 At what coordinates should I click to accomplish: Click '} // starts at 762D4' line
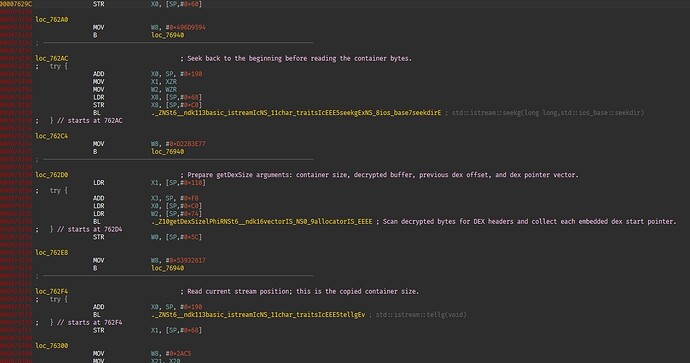[86, 230]
